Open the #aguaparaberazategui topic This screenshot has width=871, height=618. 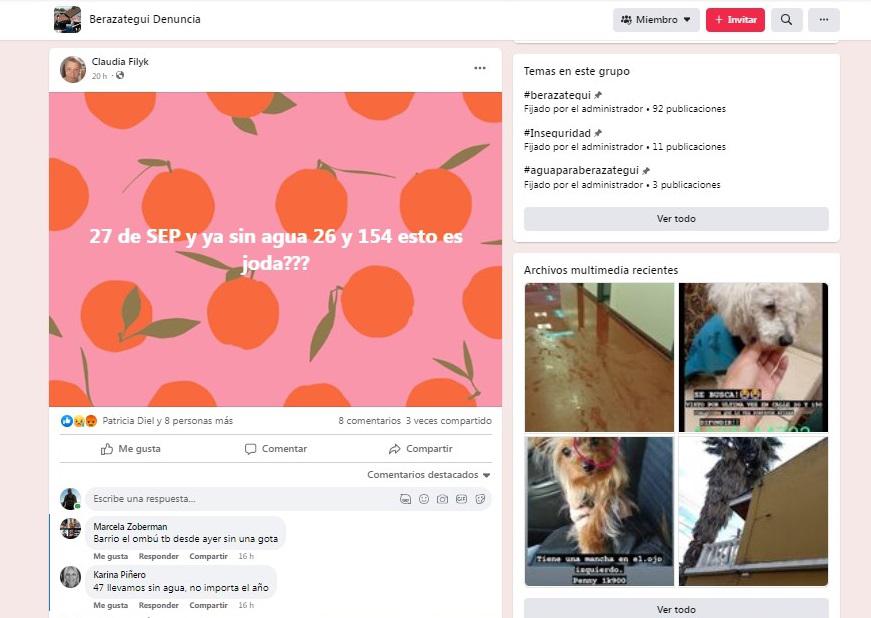tap(581, 171)
